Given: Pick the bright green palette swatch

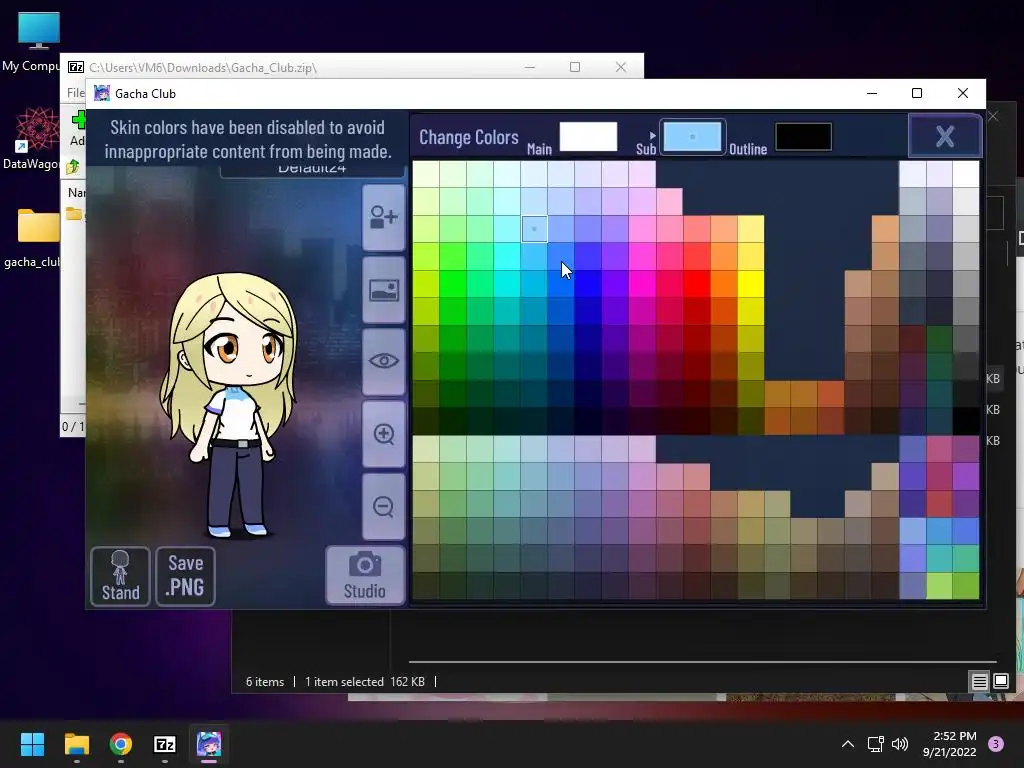Looking at the screenshot, I should click(x=453, y=283).
